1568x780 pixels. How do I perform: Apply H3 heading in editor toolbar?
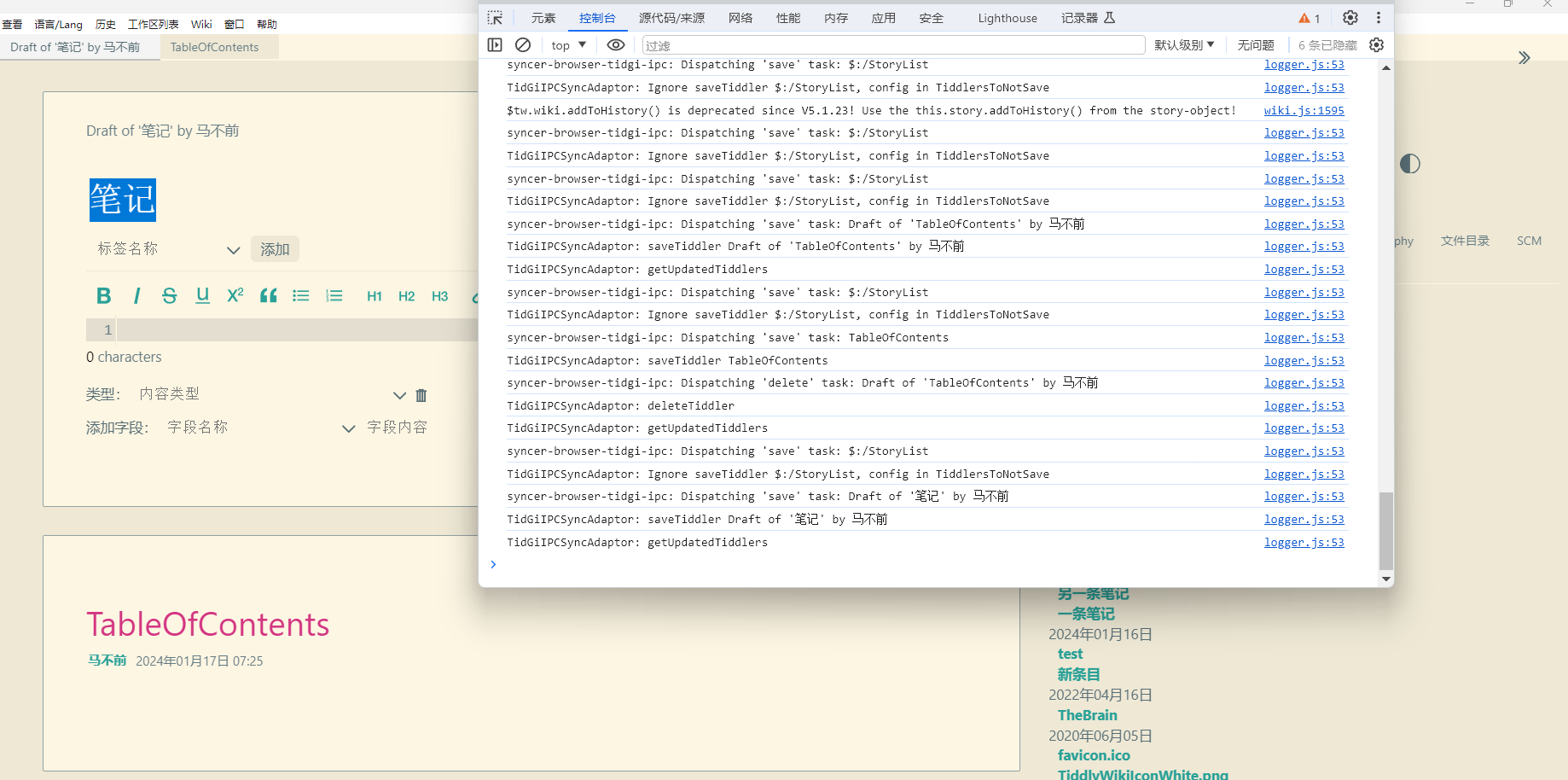pos(440,296)
